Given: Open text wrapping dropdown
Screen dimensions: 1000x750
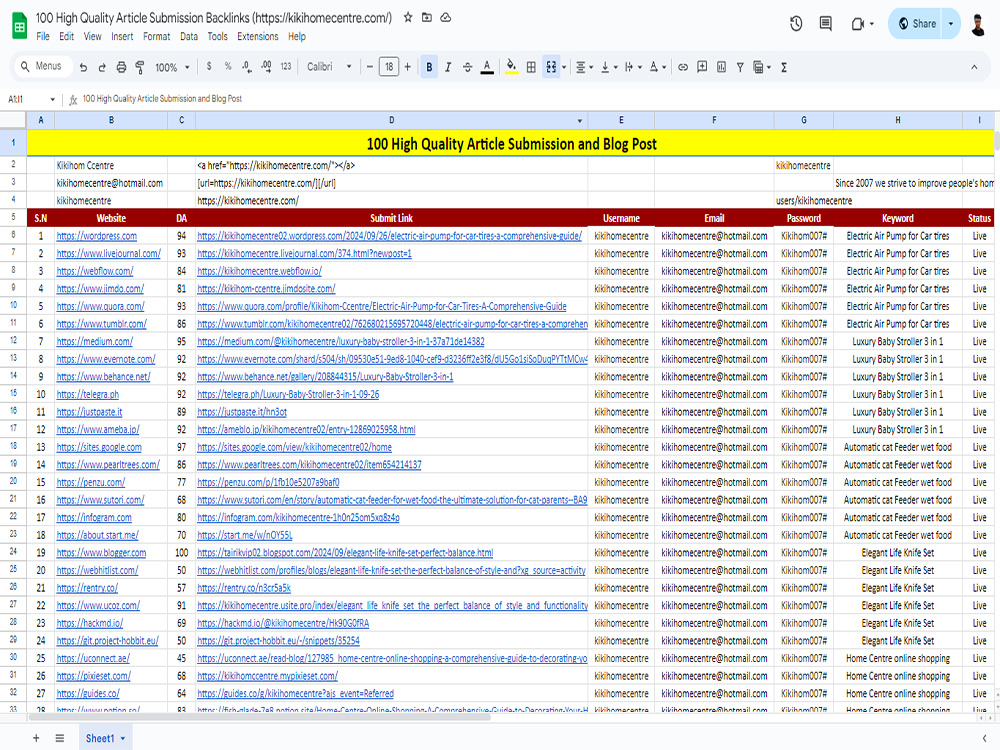Looking at the screenshot, I should 633,67.
